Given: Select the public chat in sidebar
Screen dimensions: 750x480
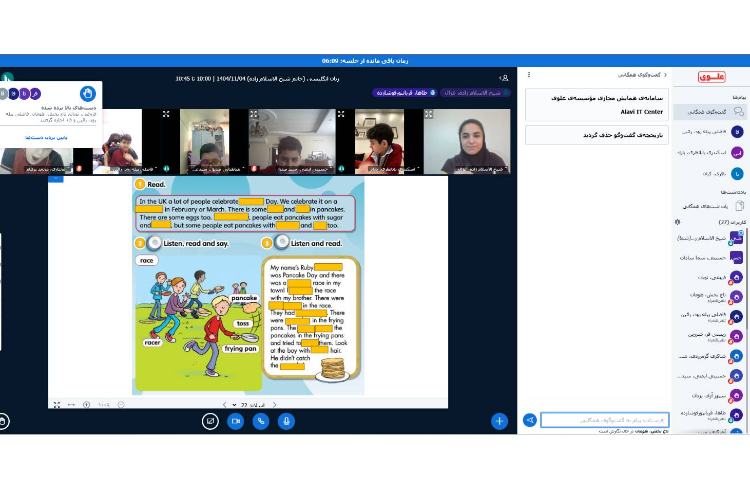Looking at the screenshot, I should point(711,111).
